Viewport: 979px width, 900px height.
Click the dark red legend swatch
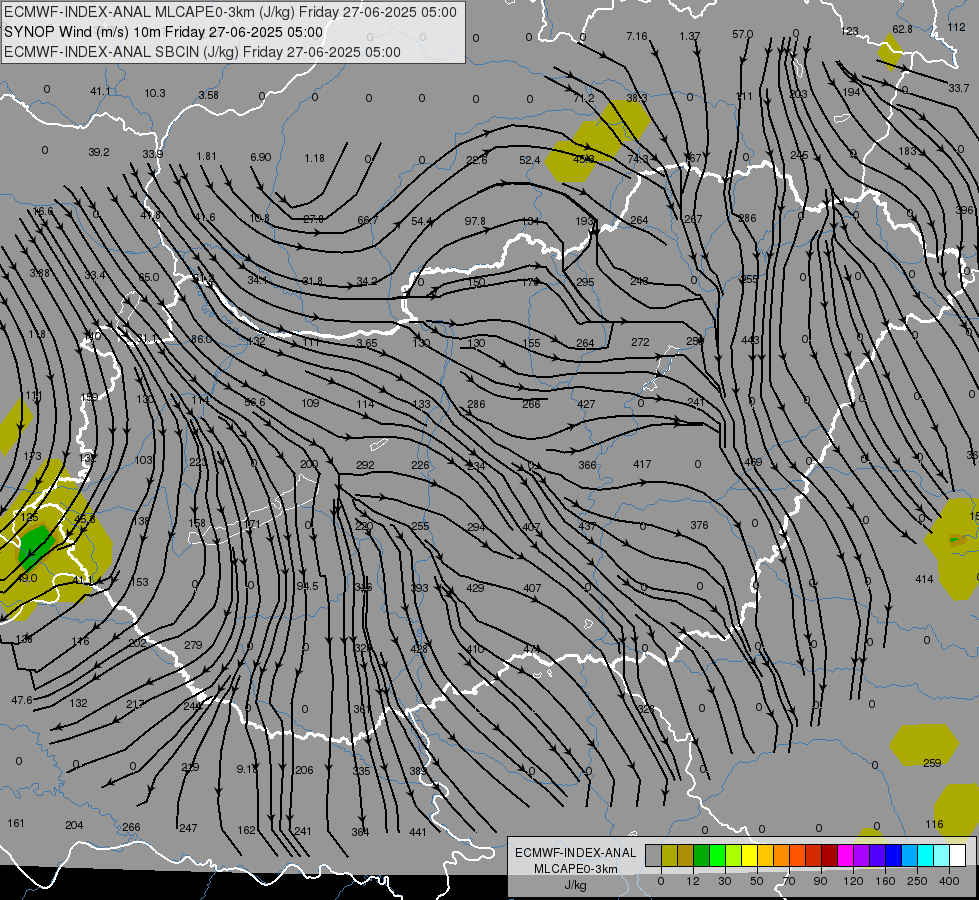tap(829, 856)
